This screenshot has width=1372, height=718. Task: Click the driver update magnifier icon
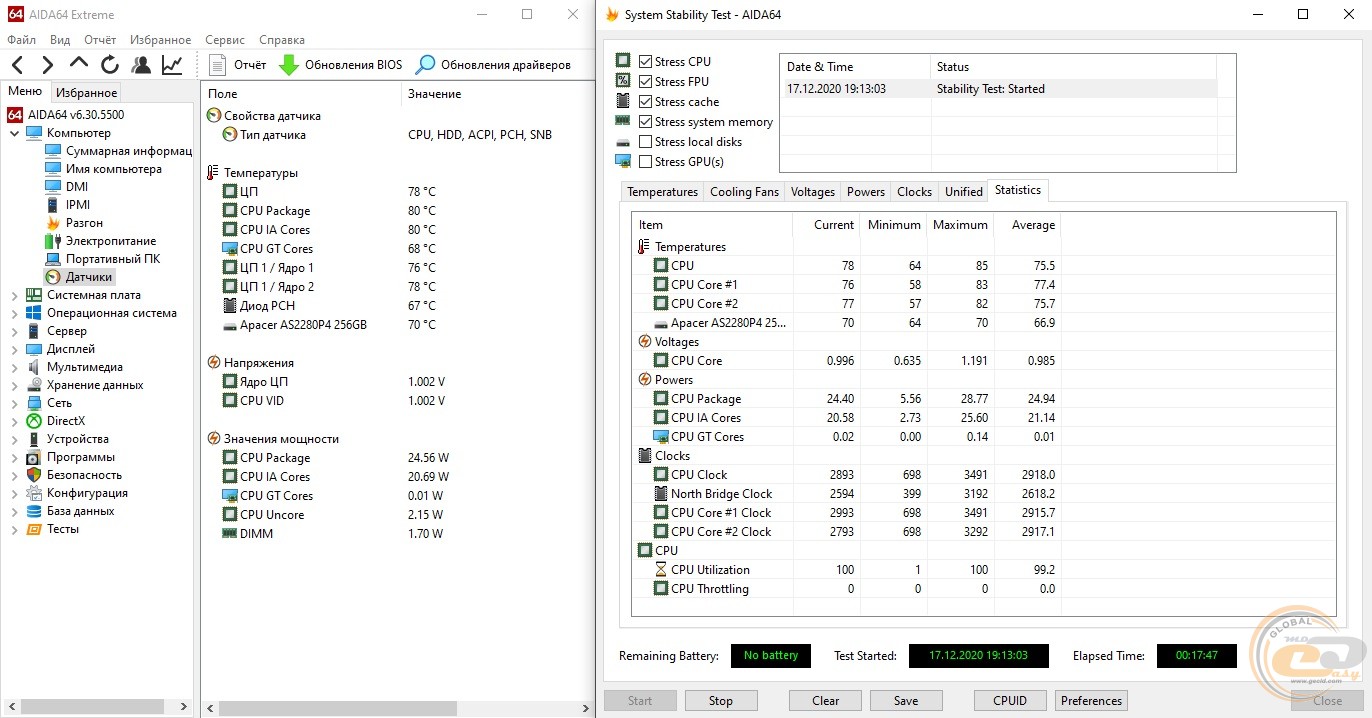[x=426, y=65]
